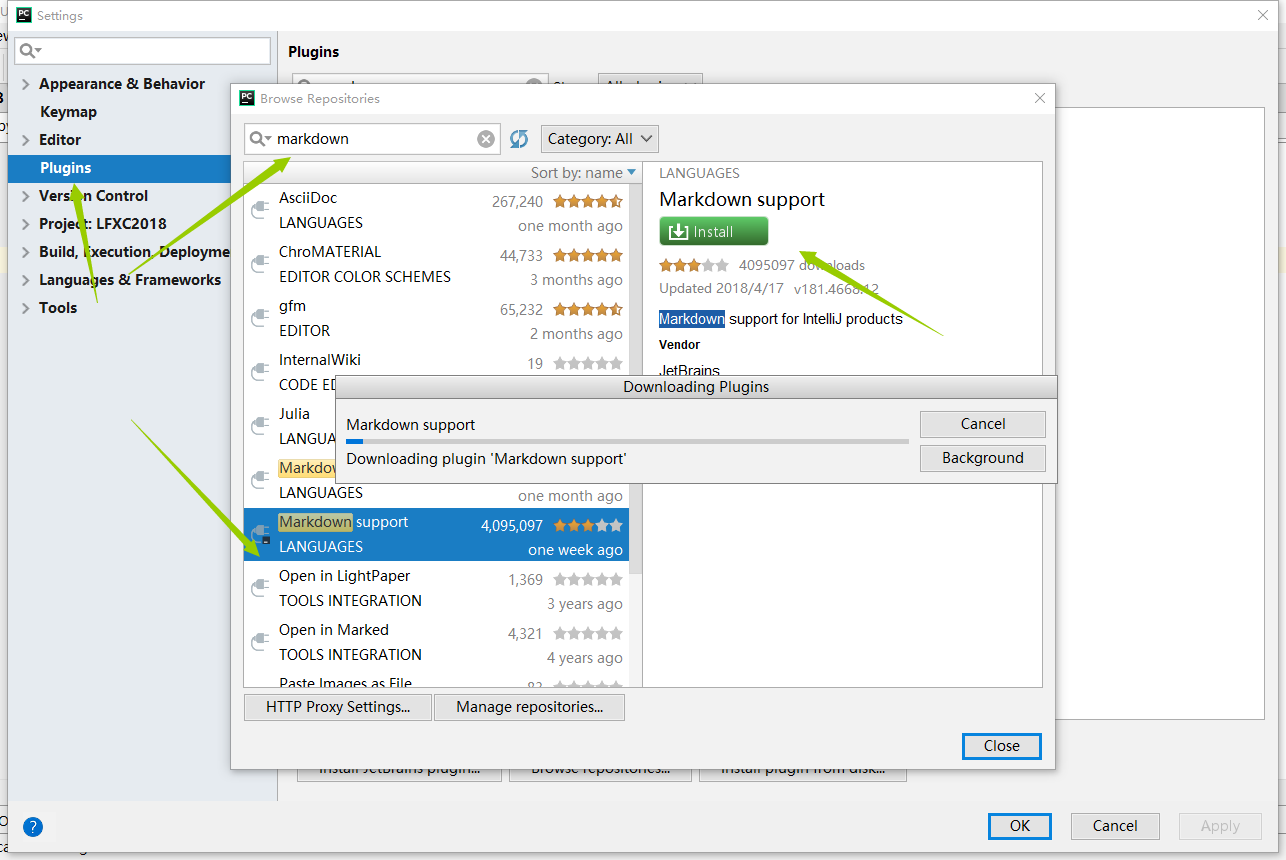Expand the Tools settings node
Screen dimensions: 1286x860
pyautogui.click(x=26, y=308)
